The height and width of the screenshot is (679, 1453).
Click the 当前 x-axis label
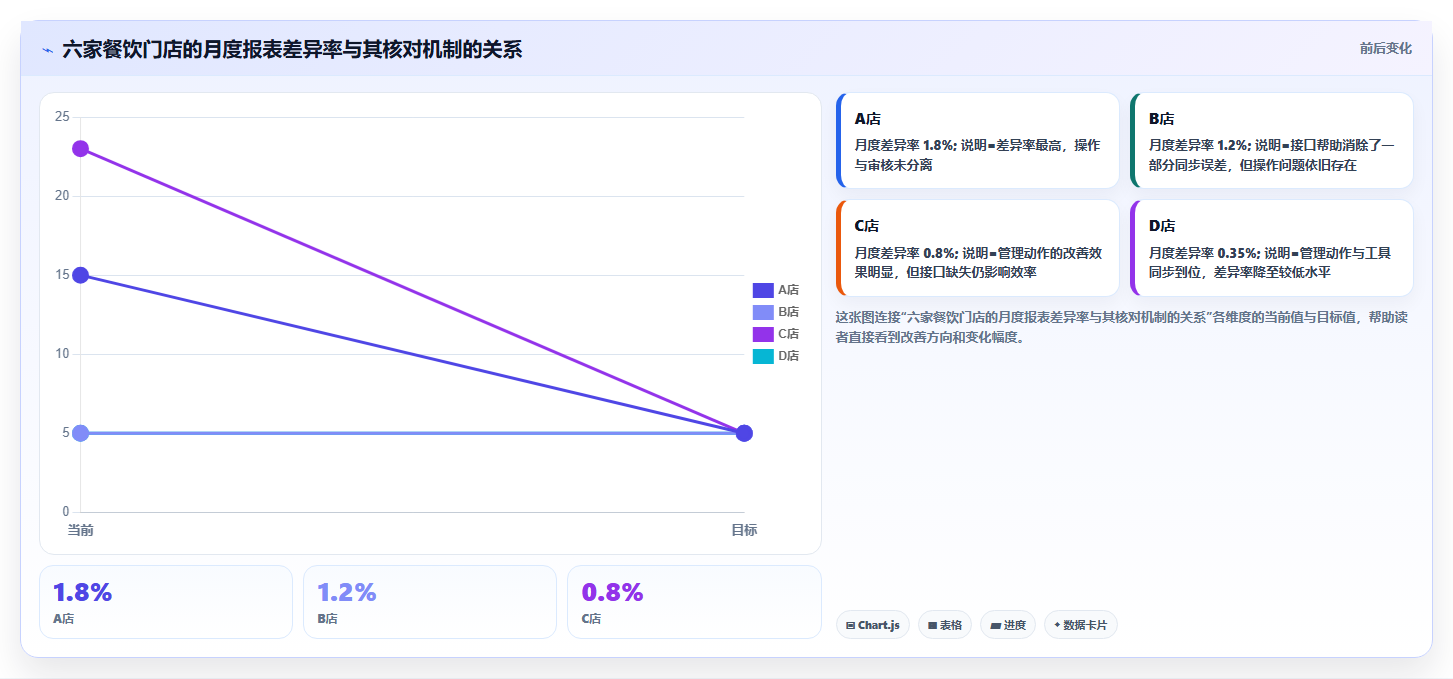click(81, 530)
